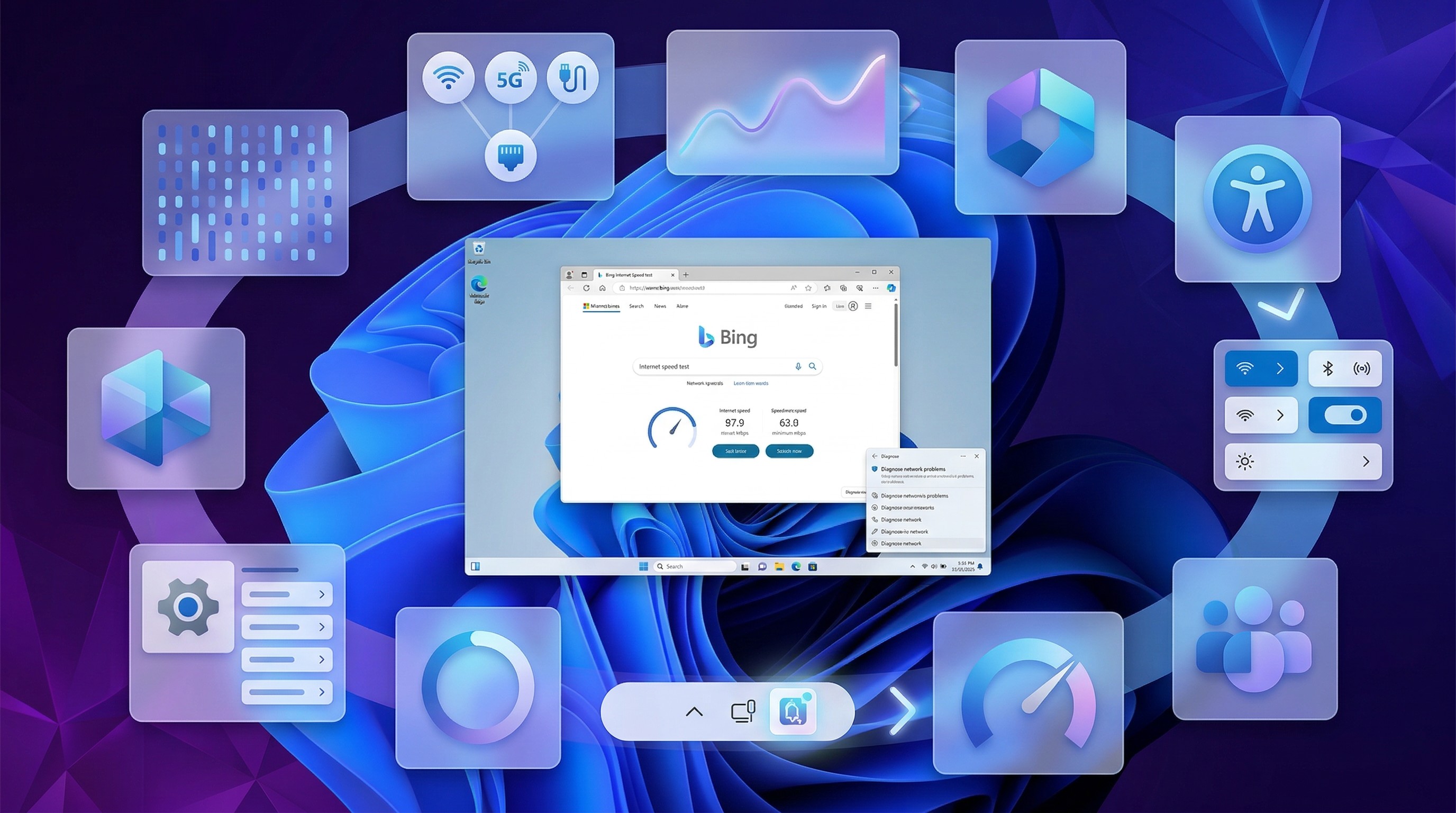Click the favorites star in the address bar
1456x813 pixels.
coord(808,287)
